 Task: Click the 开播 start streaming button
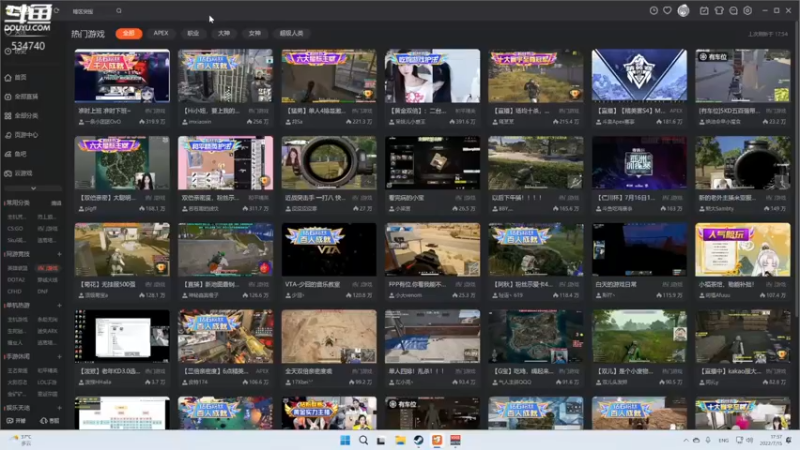pyautogui.click(x=16, y=420)
